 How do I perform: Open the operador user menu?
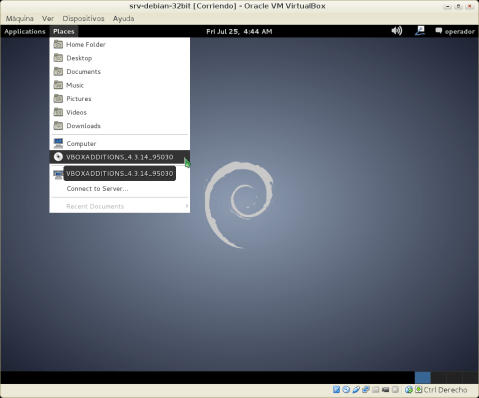coord(455,31)
